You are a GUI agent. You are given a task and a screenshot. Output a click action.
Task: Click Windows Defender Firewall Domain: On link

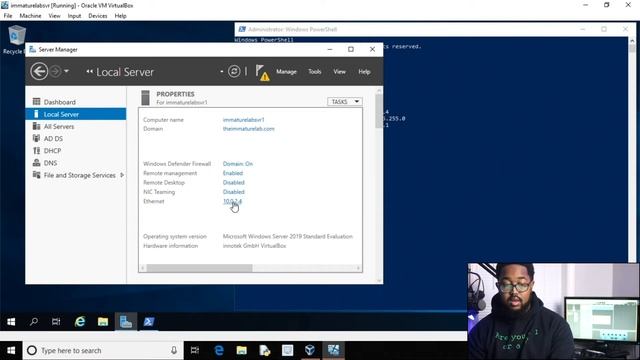click(238, 164)
